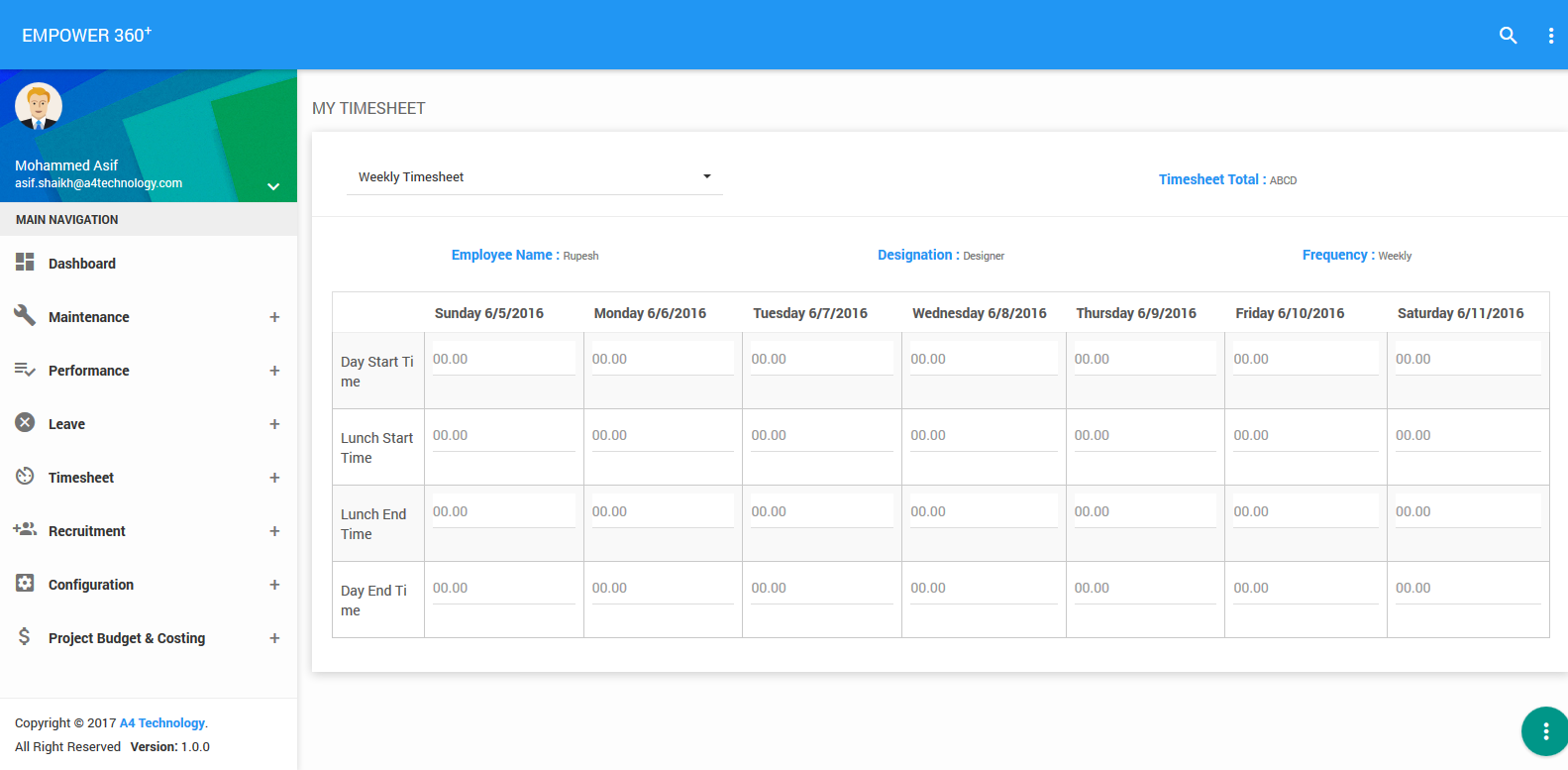Click the Timesheet clock icon
The image size is (1568, 770).
(x=25, y=476)
